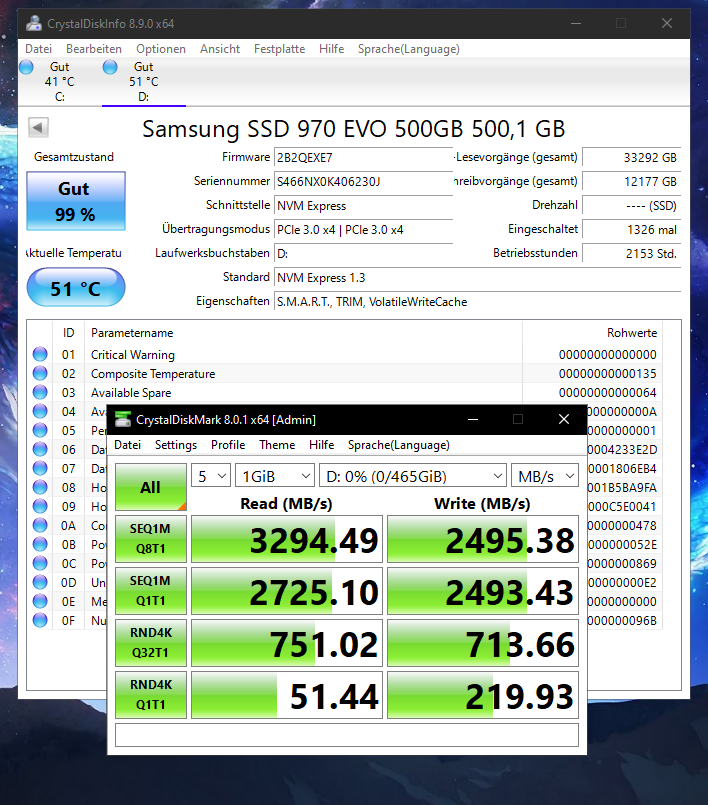Open Sprache(Language) menu in CrystalDiskMark
This screenshot has width=708, height=805.
pos(399,445)
